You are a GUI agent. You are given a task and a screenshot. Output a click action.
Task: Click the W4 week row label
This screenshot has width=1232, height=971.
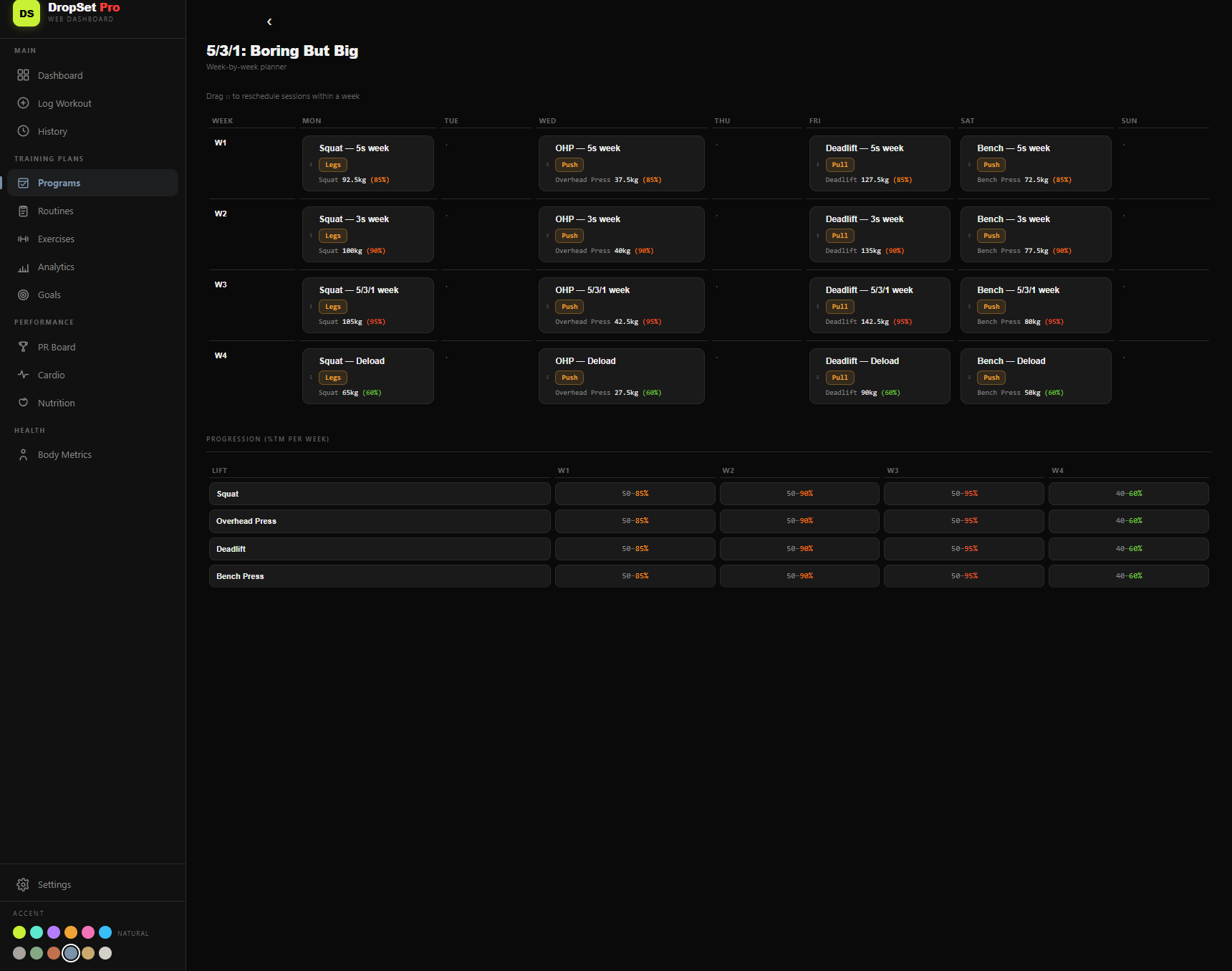[221, 355]
